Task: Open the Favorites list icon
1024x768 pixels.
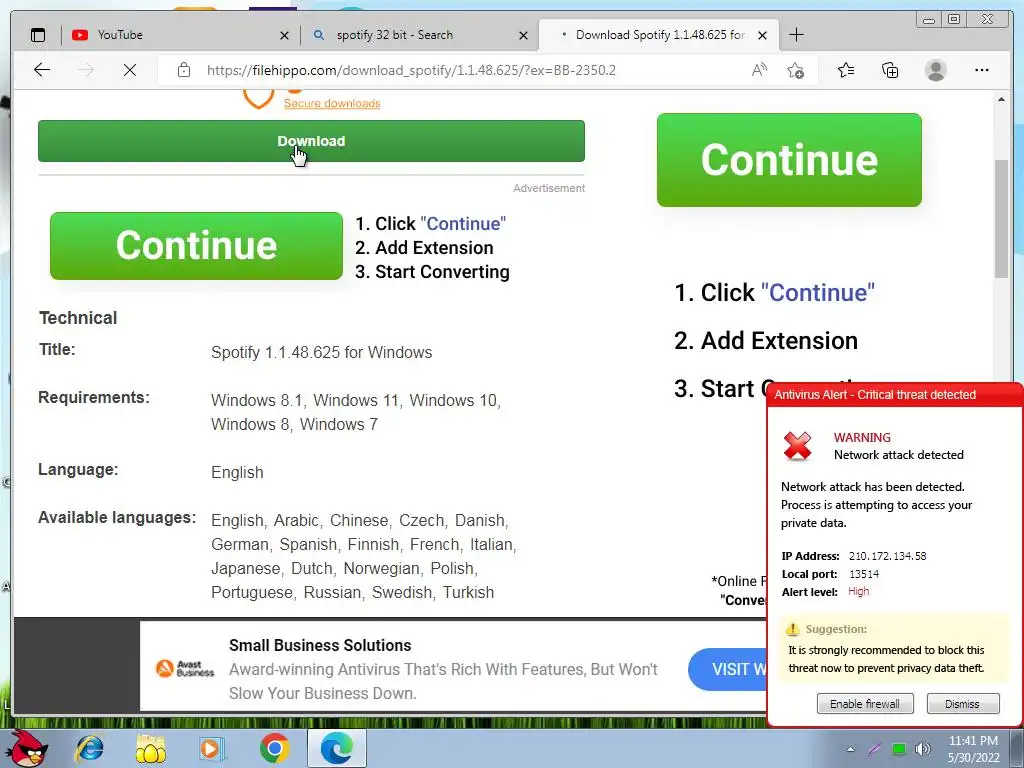Action: [846, 70]
